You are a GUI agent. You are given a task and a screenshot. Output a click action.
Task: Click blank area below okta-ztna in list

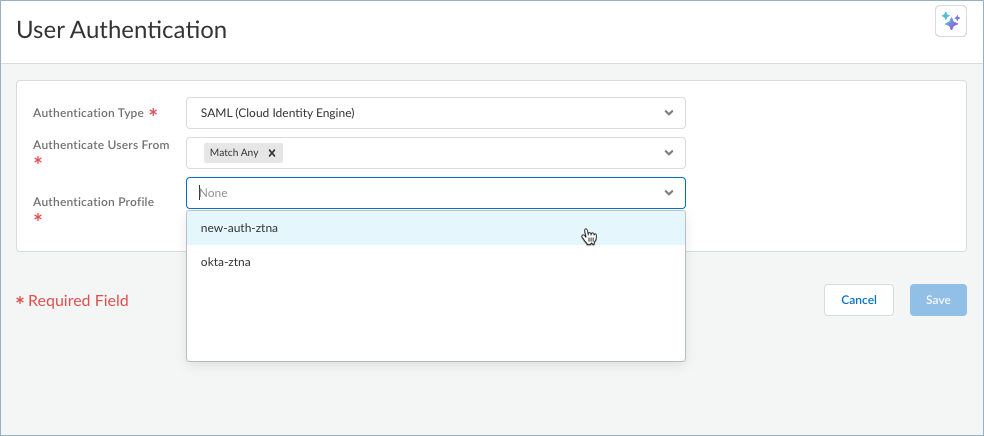(435, 320)
